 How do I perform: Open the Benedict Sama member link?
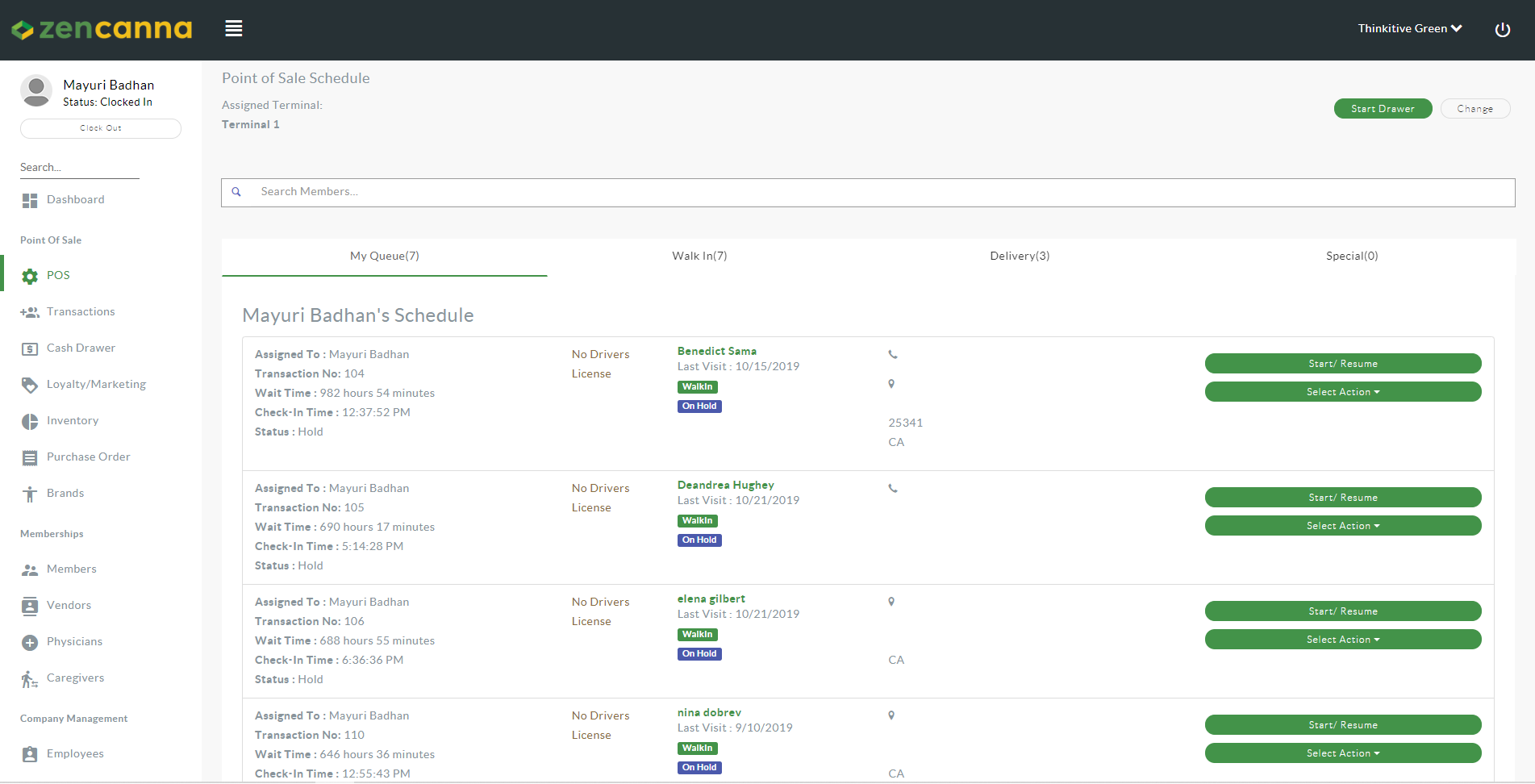[x=716, y=352]
